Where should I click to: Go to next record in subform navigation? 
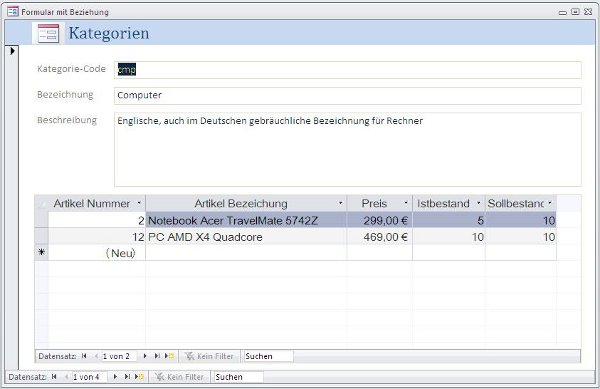145,356
